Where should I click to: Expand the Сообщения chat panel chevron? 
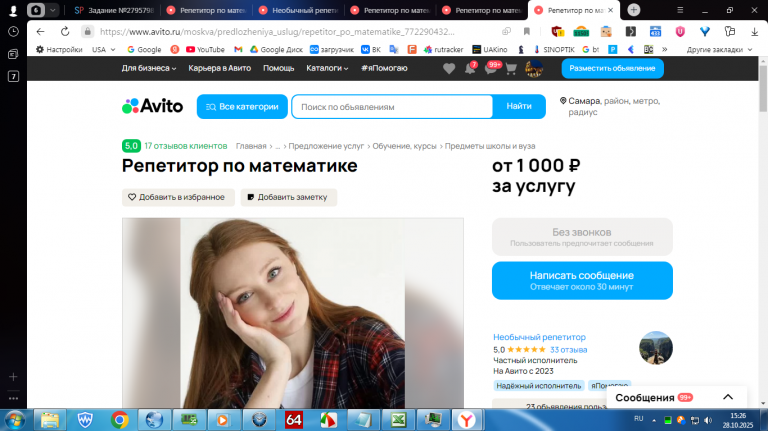click(728, 397)
